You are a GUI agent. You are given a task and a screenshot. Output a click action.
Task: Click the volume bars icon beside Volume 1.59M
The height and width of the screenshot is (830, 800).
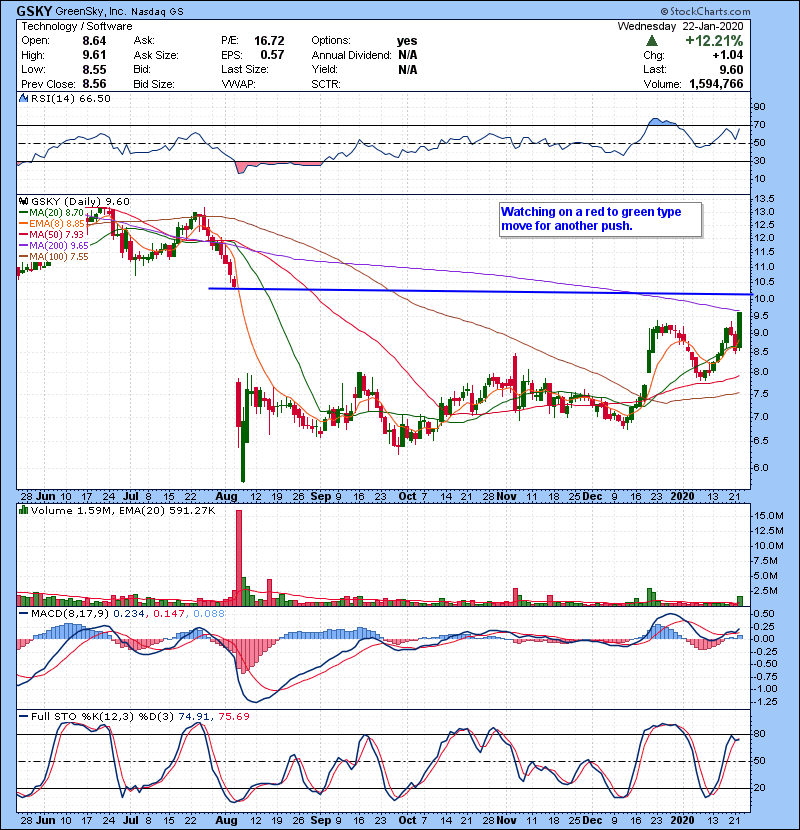24,511
